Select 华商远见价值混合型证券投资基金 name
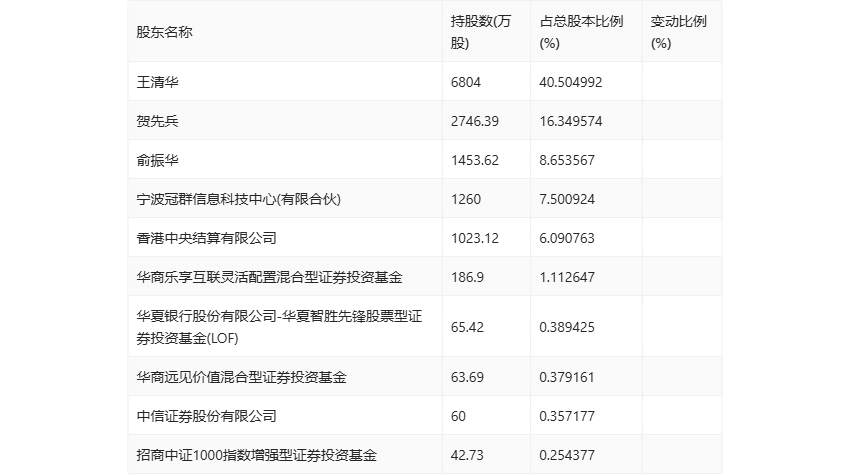Viewport: 850px width, 474px height. (241, 377)
